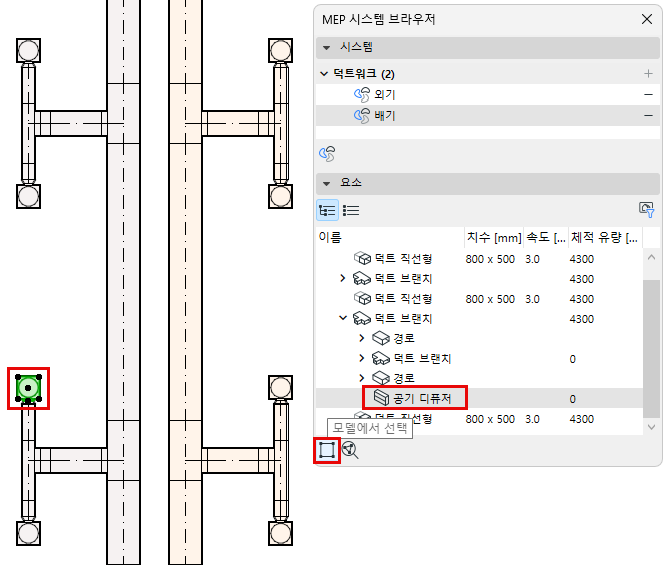666x567 pixels.
Task: Click the element list scrollbar thumb
Action: click(650, 348)
